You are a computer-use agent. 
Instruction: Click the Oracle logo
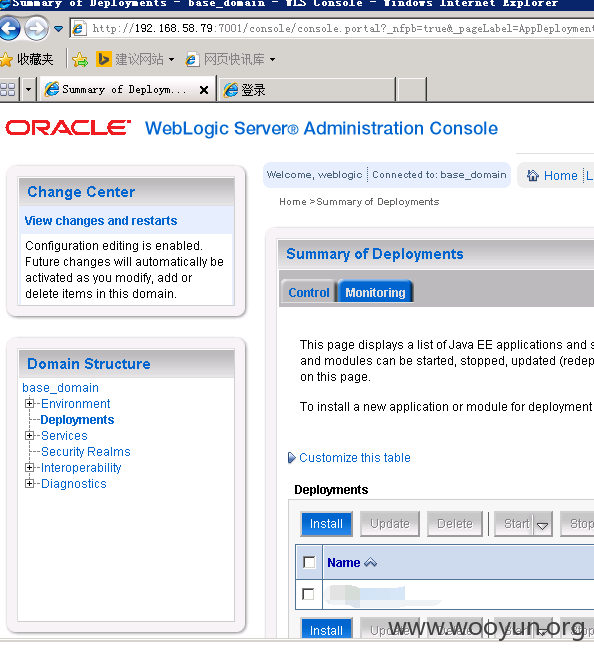point(68,128)
